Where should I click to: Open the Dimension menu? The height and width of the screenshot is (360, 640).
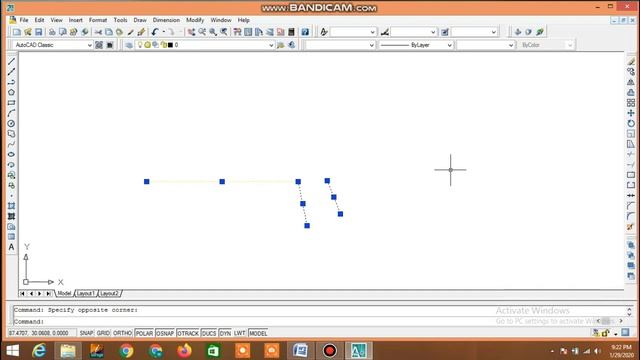tap(166, 20)
